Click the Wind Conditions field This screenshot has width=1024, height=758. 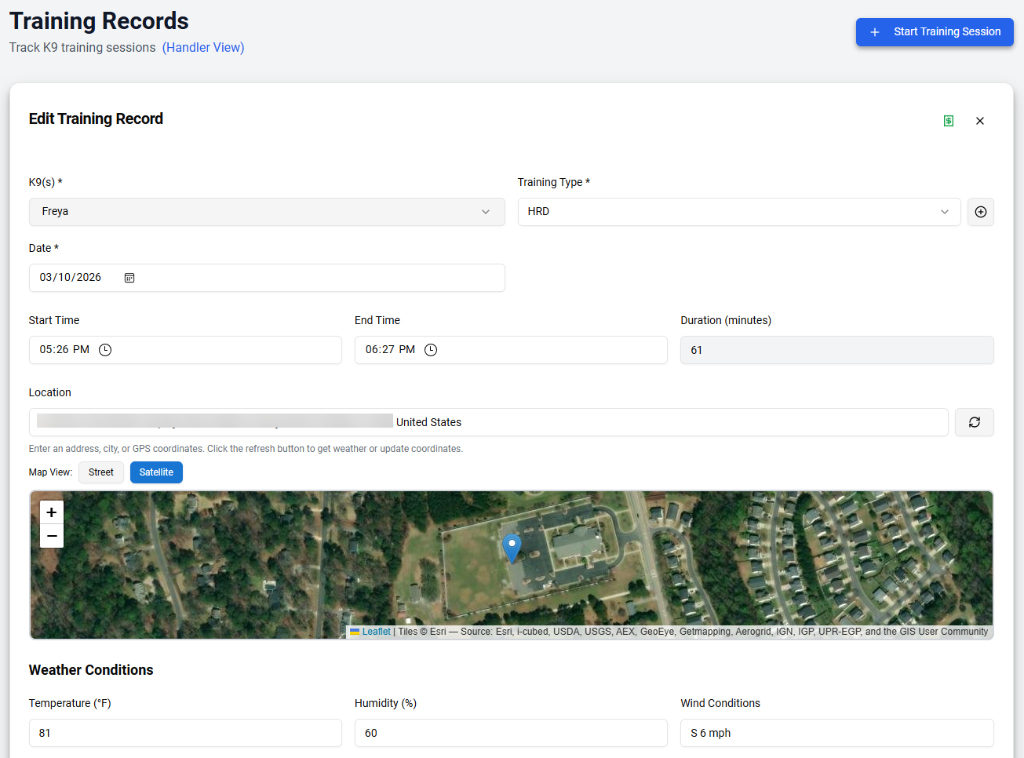(837, 733)
